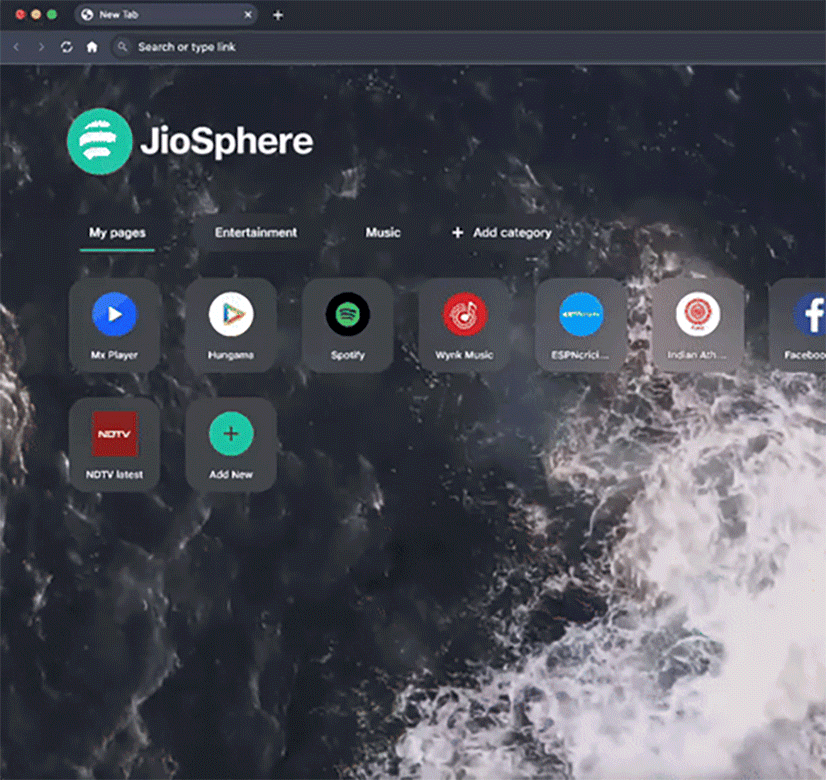Open the Hungama shortcut tile
Screen dimensions: 826x780
coord(231,325)
